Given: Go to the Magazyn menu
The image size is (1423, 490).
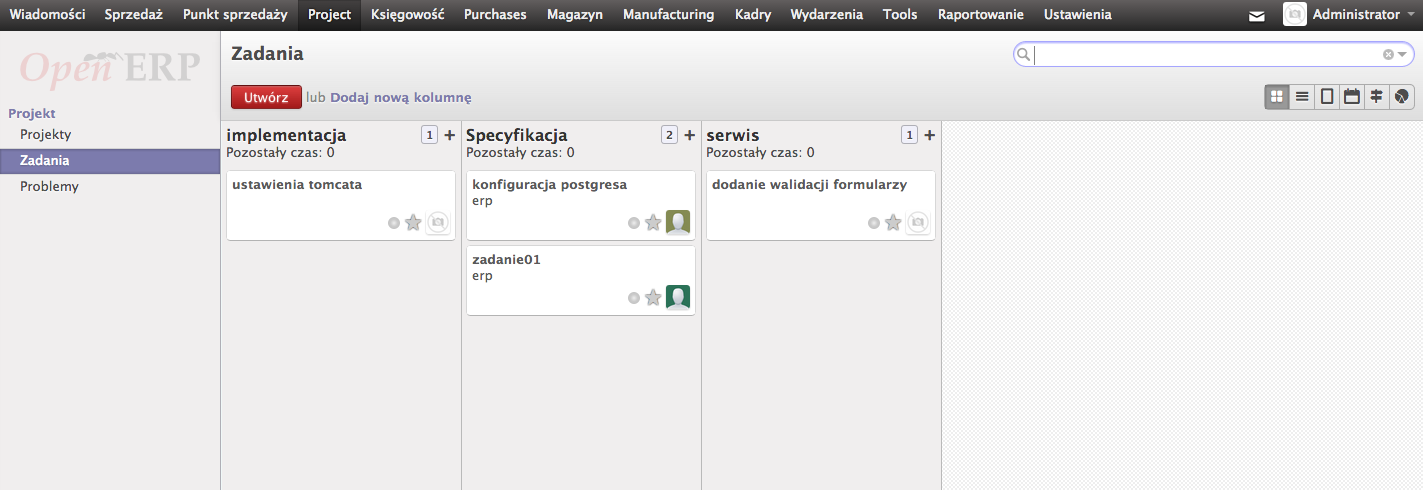Looking at the screenshot, I should tap(574, 15).
